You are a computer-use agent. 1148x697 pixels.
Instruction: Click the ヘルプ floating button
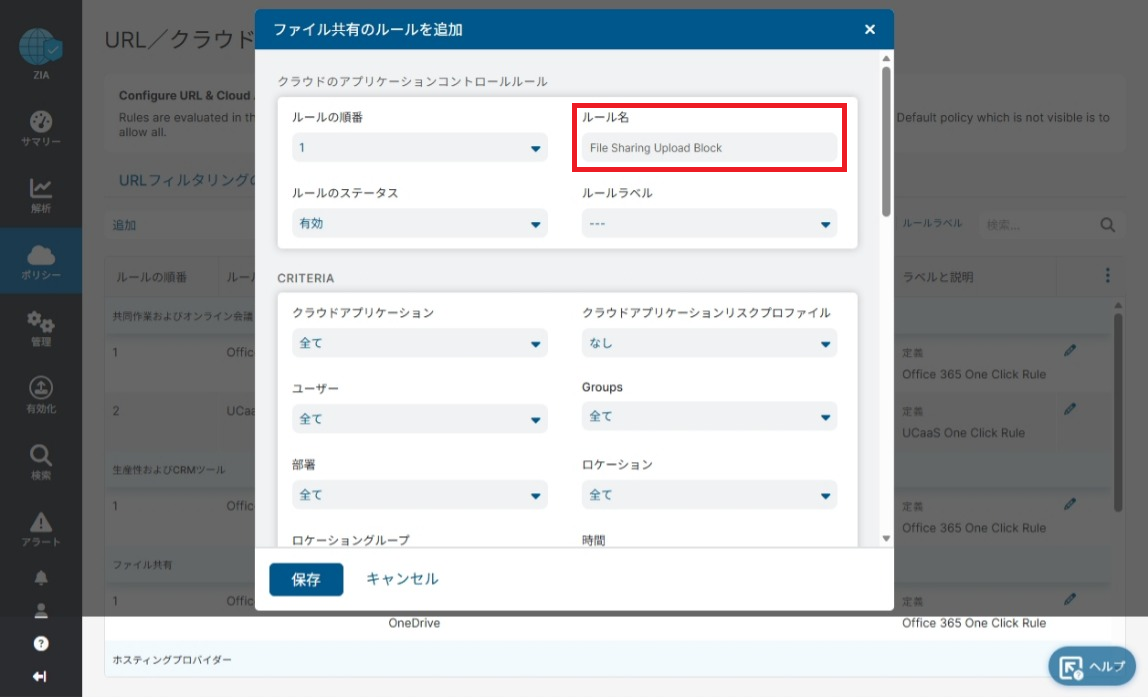(x=1091, y=667)
